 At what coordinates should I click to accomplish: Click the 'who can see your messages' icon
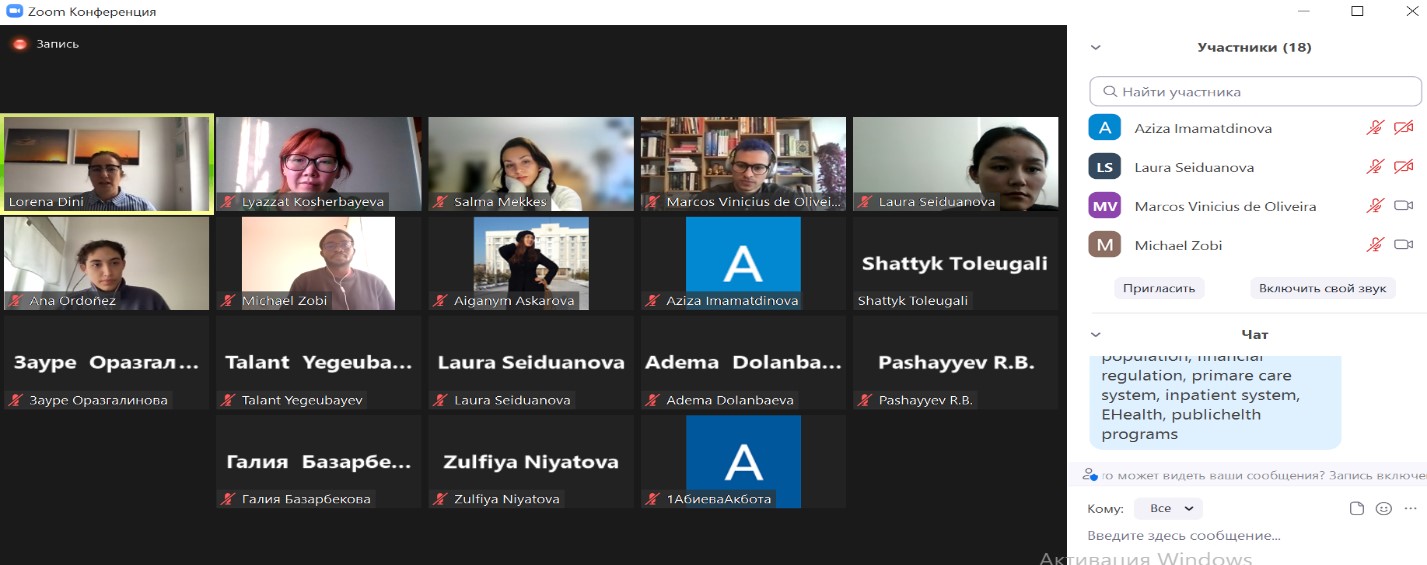1089,475
